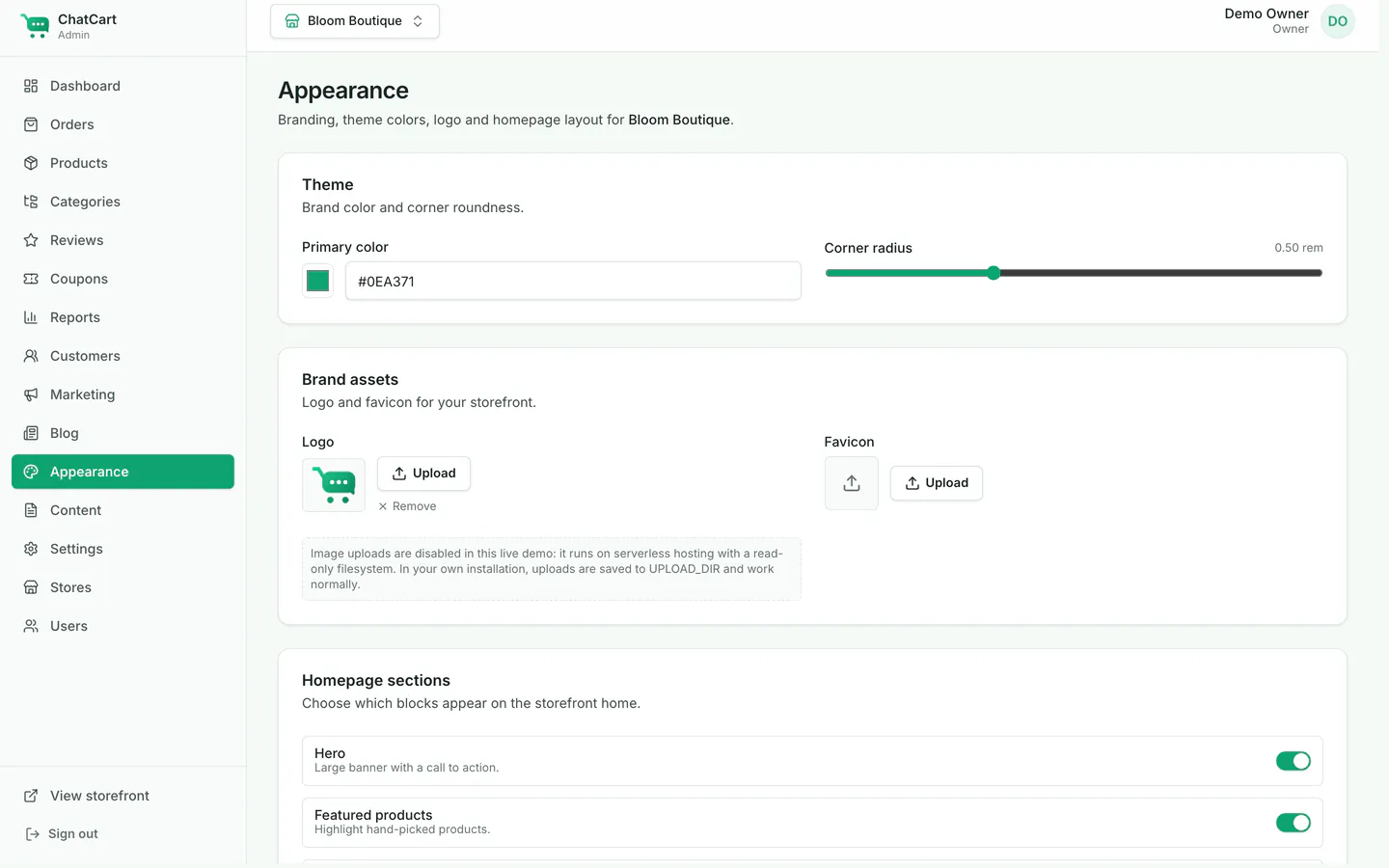Go to the Content menu item
The height and width of the screenshot is (868, 1389).
[123, 510]
